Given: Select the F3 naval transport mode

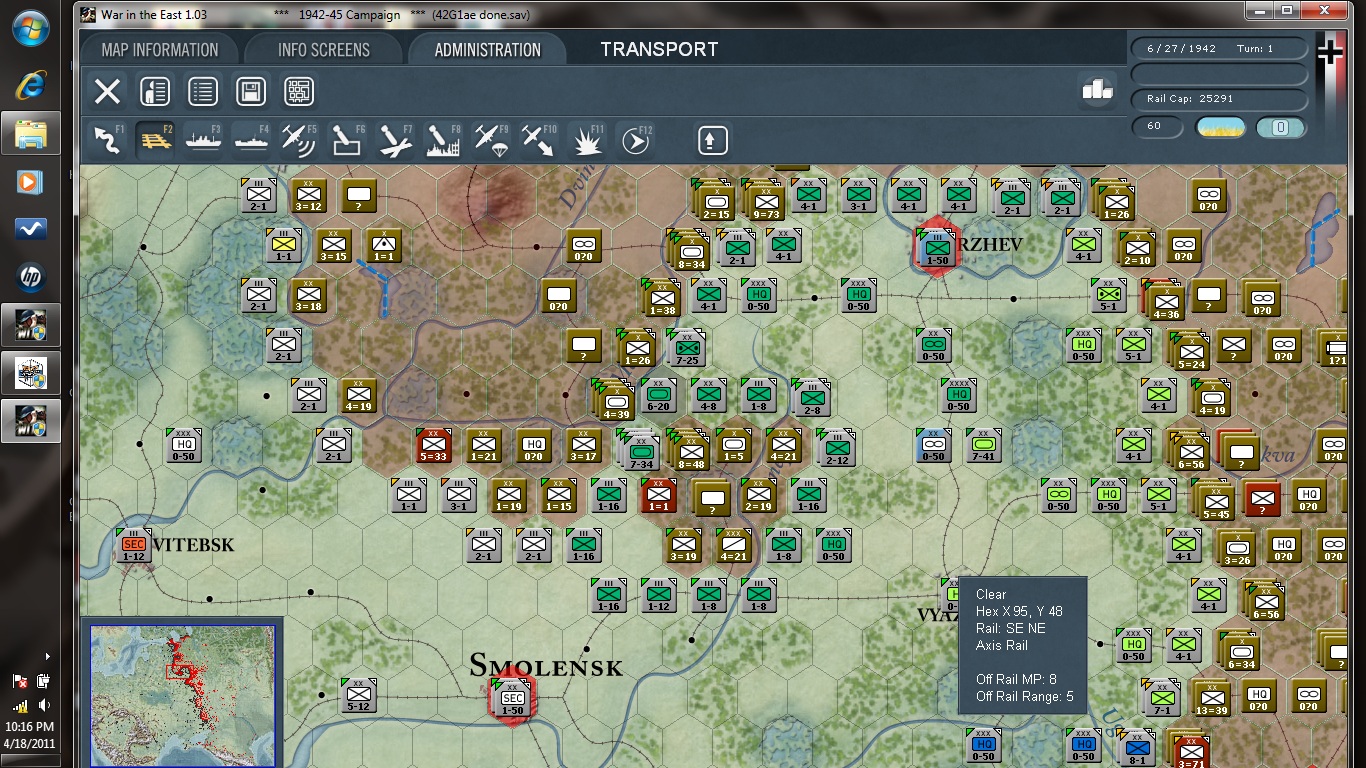Looking at the screenshot, I should point(204,140).
